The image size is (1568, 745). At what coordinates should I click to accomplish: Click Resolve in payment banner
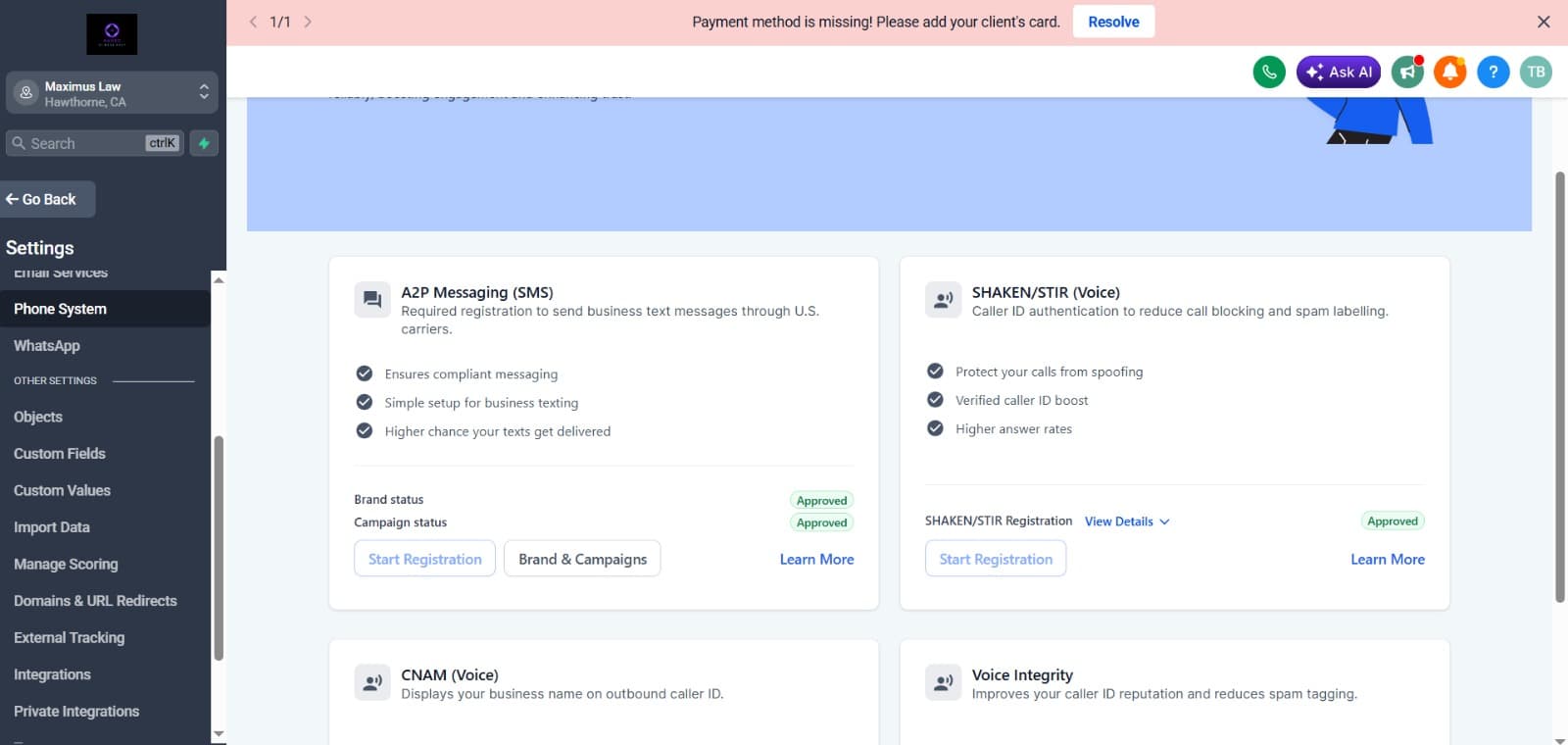tap(1113, 22)
